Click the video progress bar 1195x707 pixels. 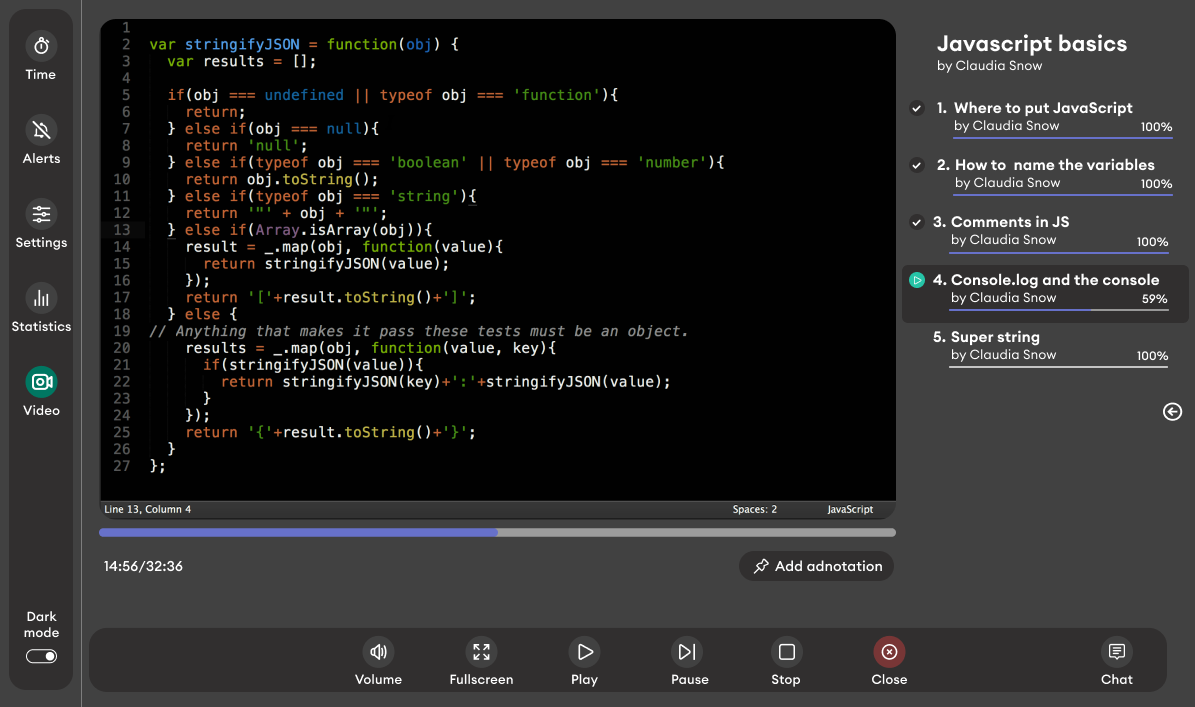pos(497,533)
